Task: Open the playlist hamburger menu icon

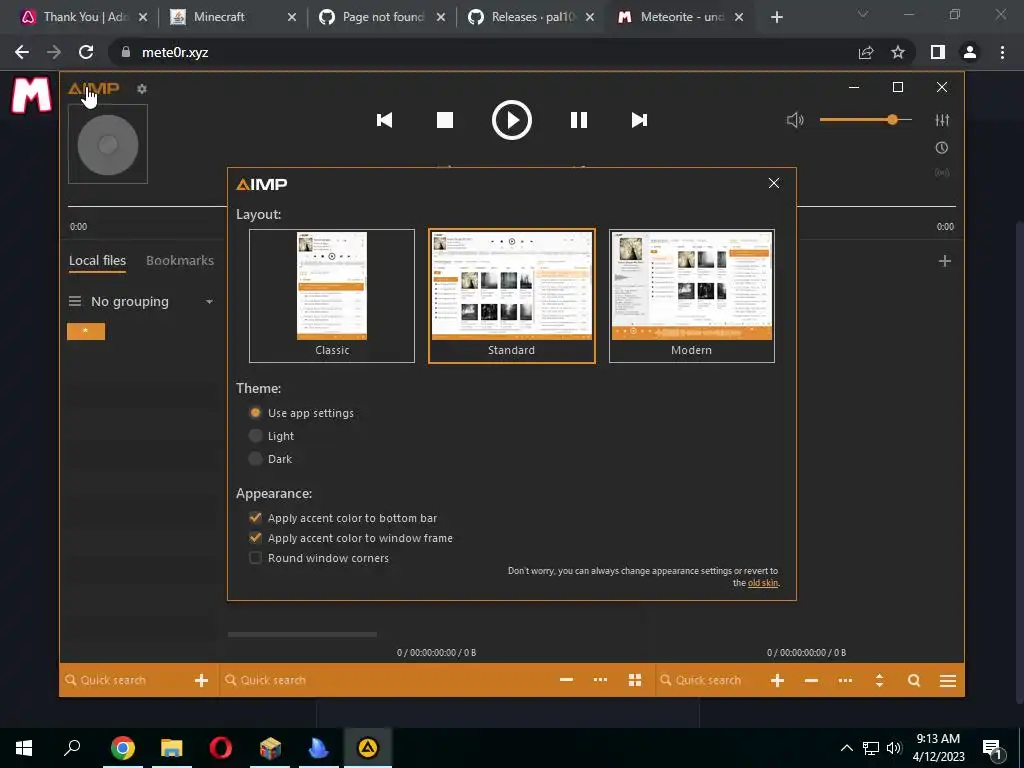Action: (948, 680)
